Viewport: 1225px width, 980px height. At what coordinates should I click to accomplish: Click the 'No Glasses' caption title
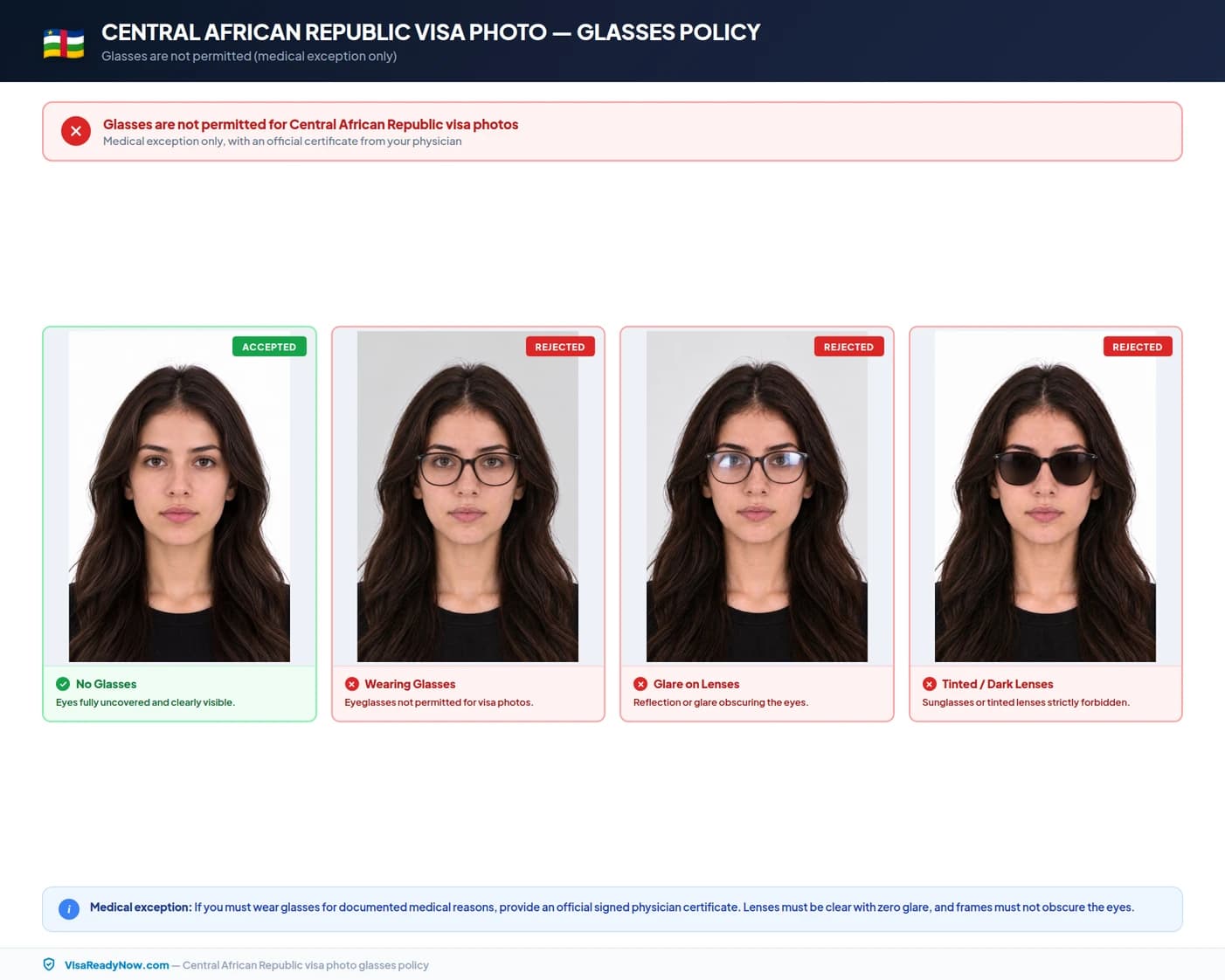(106, 684)
